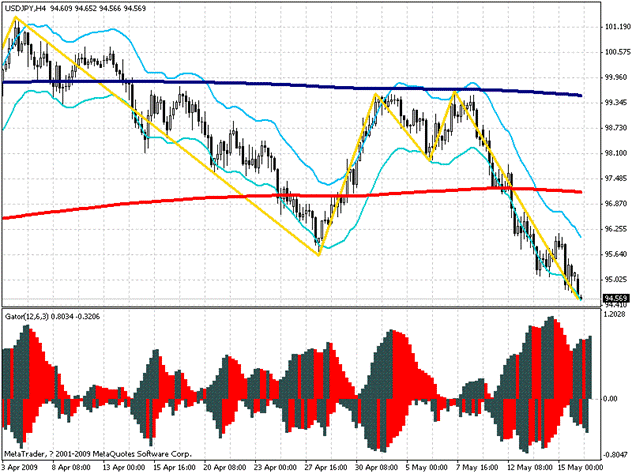Click the 98.100 price scale value
The width and height of the screenshot is (632, 474).
(x=616, y=153)
